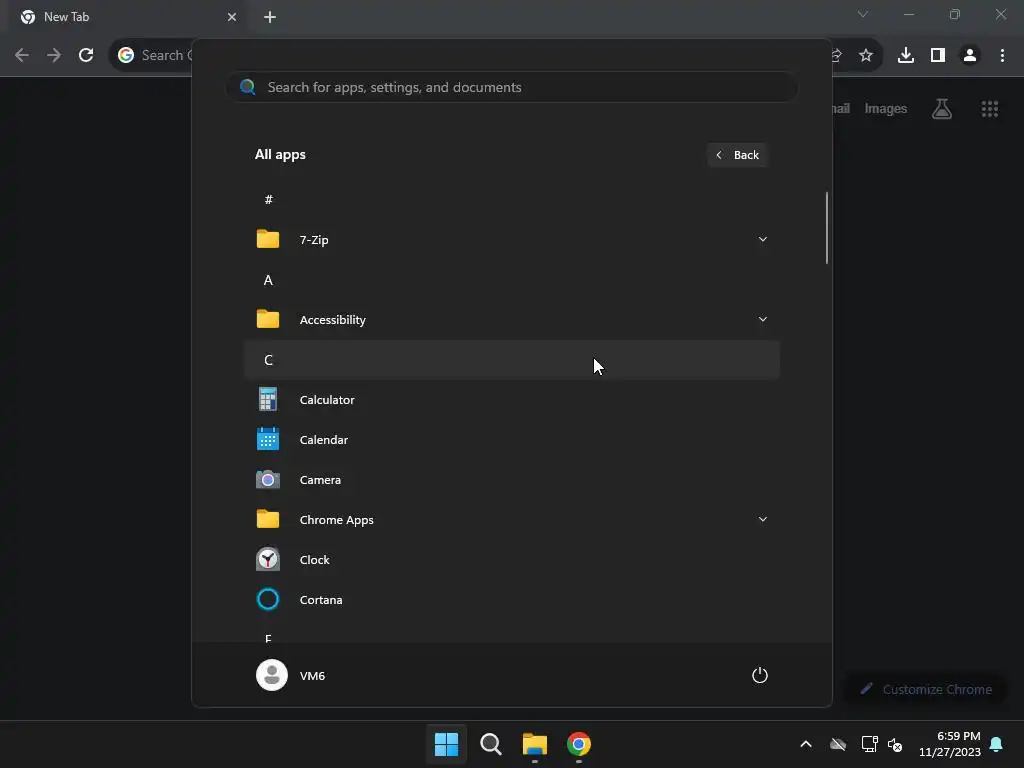Launch the Camera app
Viewport: 1024px width, 768px height.
(x=511, y=479)
